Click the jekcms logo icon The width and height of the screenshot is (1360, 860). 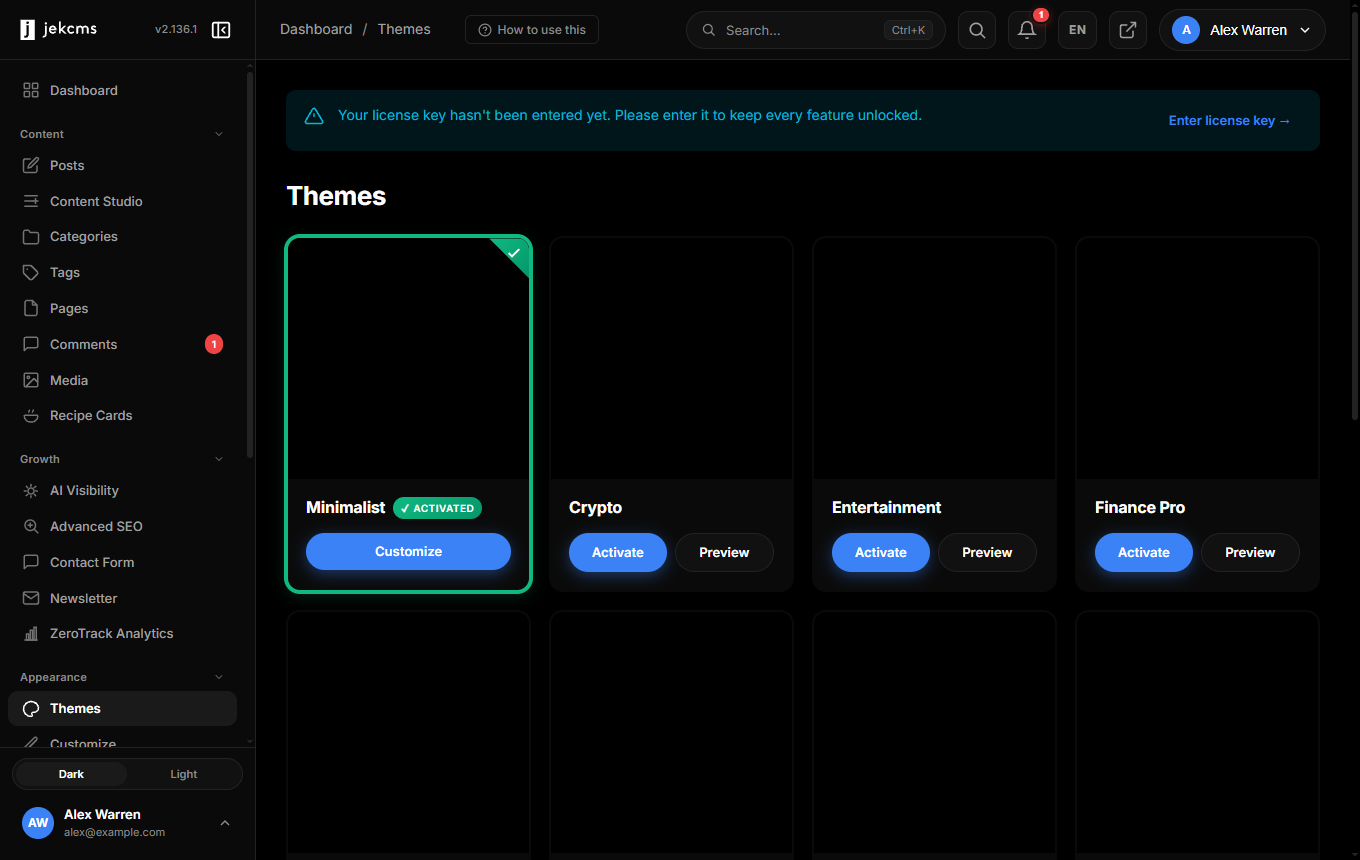27,30
